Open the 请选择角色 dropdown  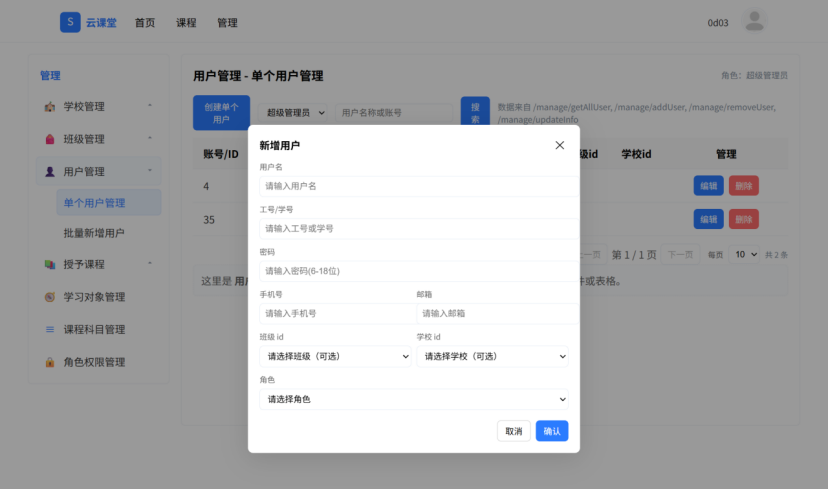[413, 399]
